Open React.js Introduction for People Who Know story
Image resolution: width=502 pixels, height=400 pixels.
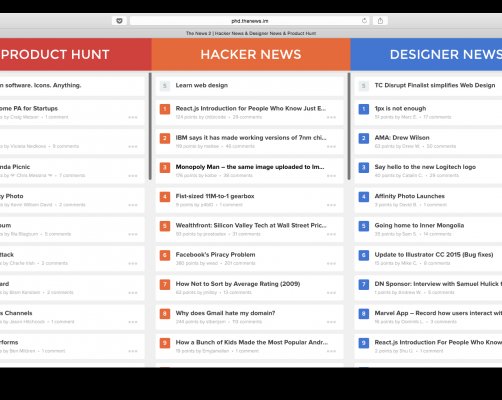click(x=251, y=108)
